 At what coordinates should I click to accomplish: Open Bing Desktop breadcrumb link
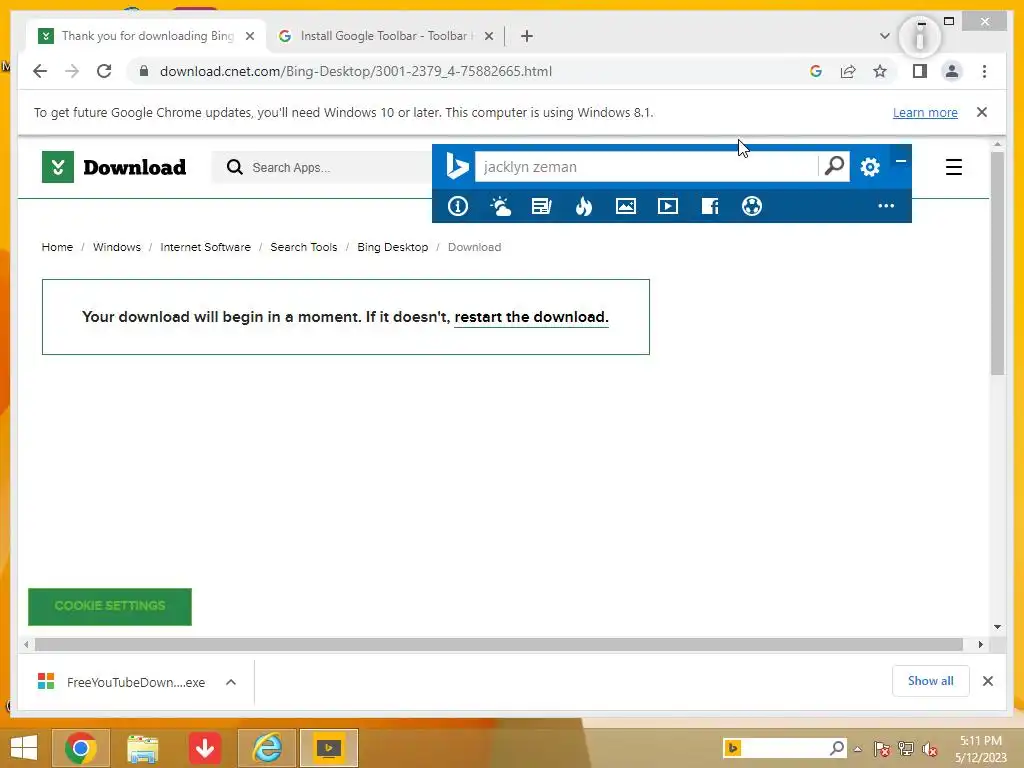point(392,247)
